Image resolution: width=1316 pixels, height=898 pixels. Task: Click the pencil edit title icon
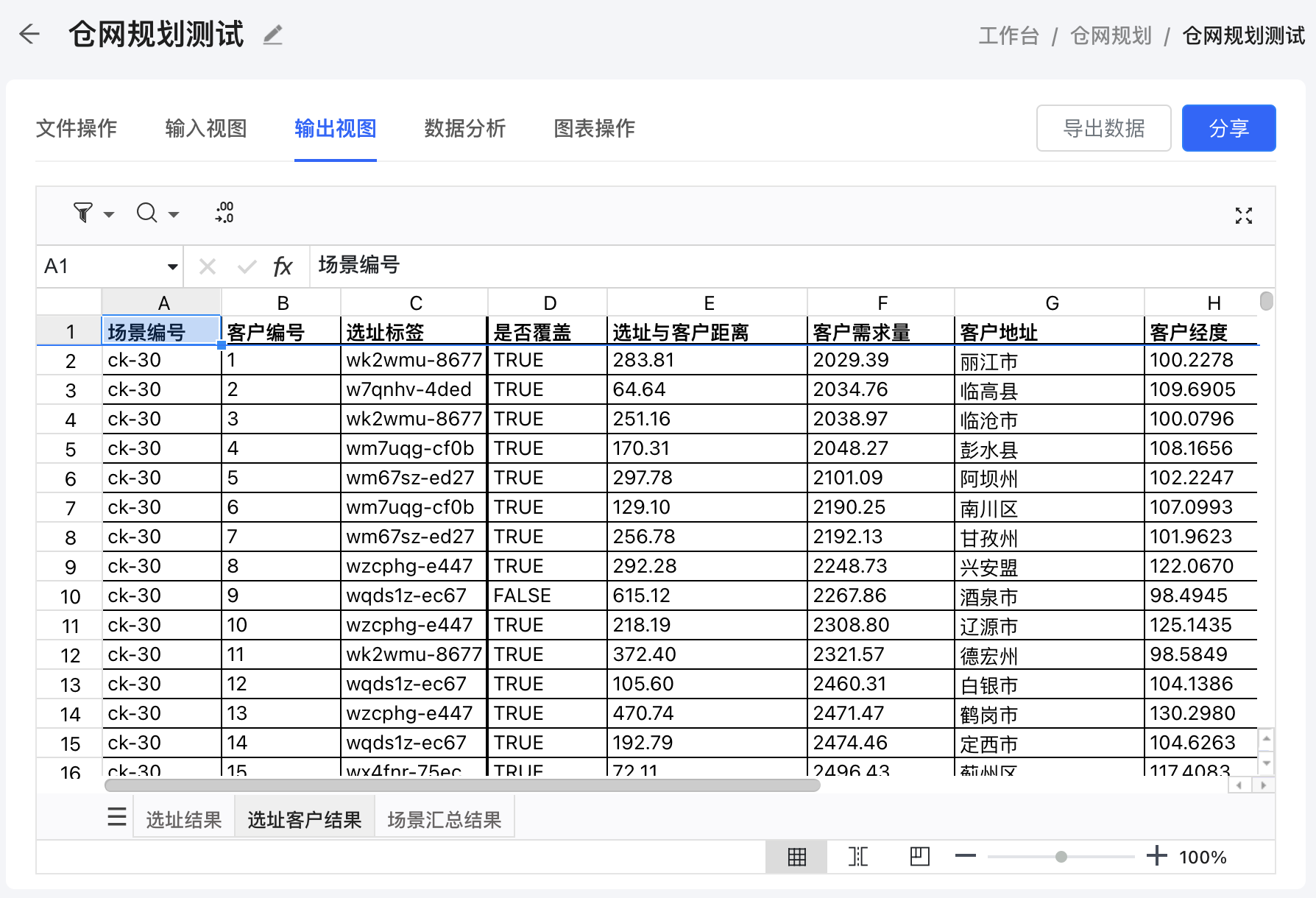pos(273,35)
